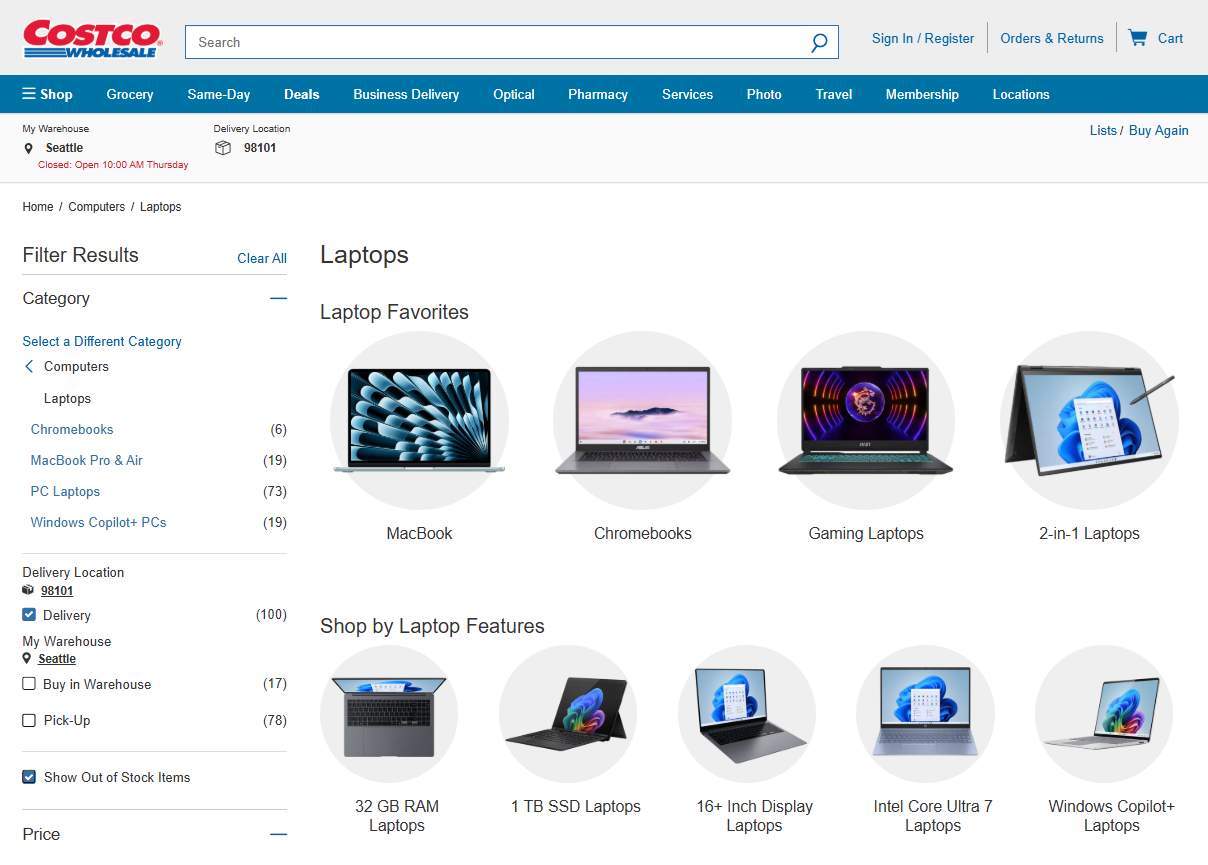The image size is (1208, 865).
Task: Click the delivery location box icon
Action: click(x=223, y=148)
